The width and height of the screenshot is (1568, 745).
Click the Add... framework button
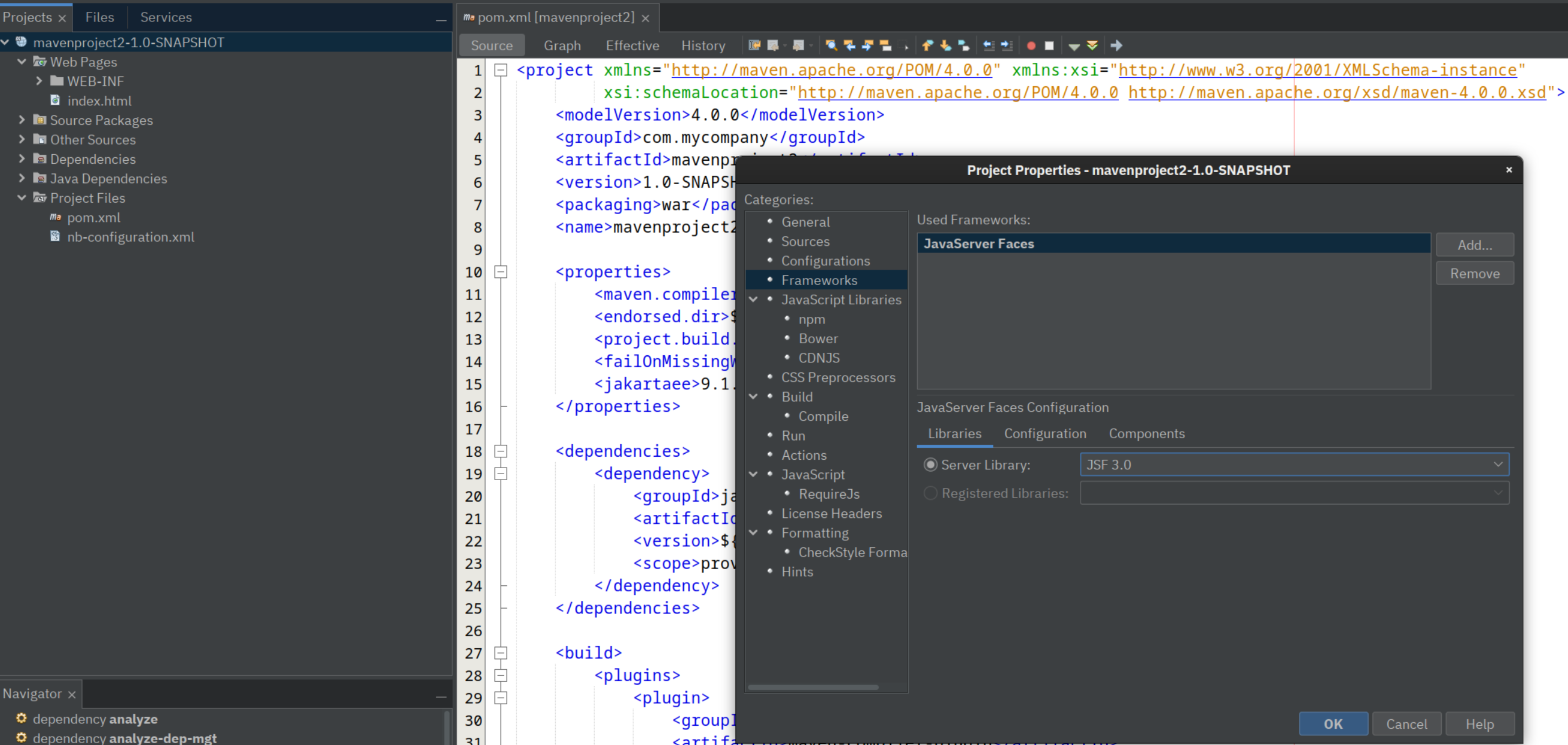click(x=1473, y=245)
